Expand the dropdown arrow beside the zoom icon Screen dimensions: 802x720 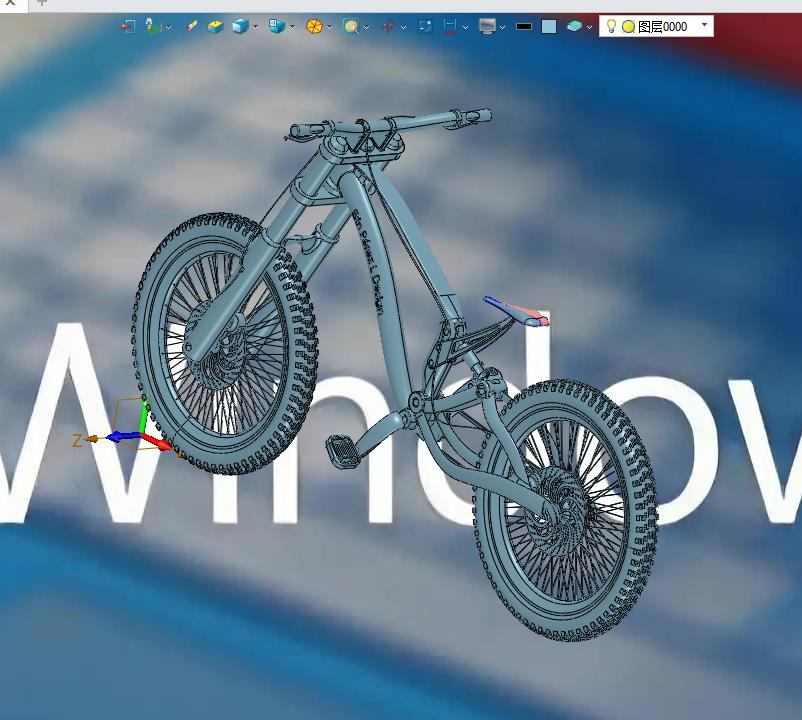(366, 27)
